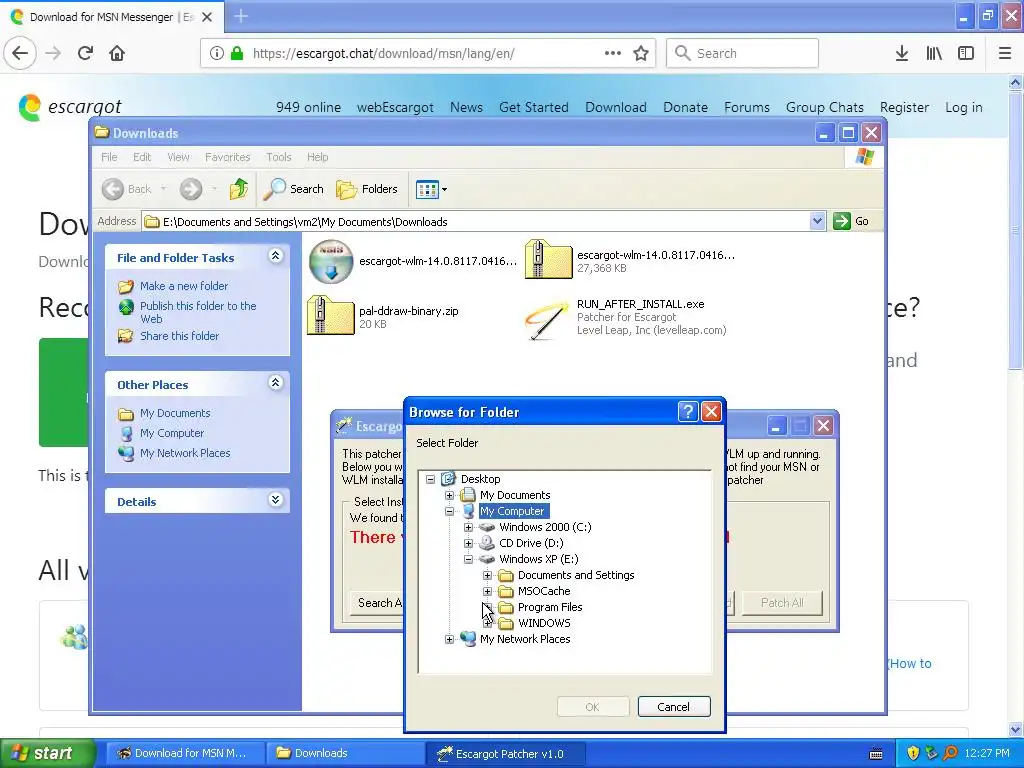Expand MSOCache folder node
The image size is (1024, 768).
(487, 591)
